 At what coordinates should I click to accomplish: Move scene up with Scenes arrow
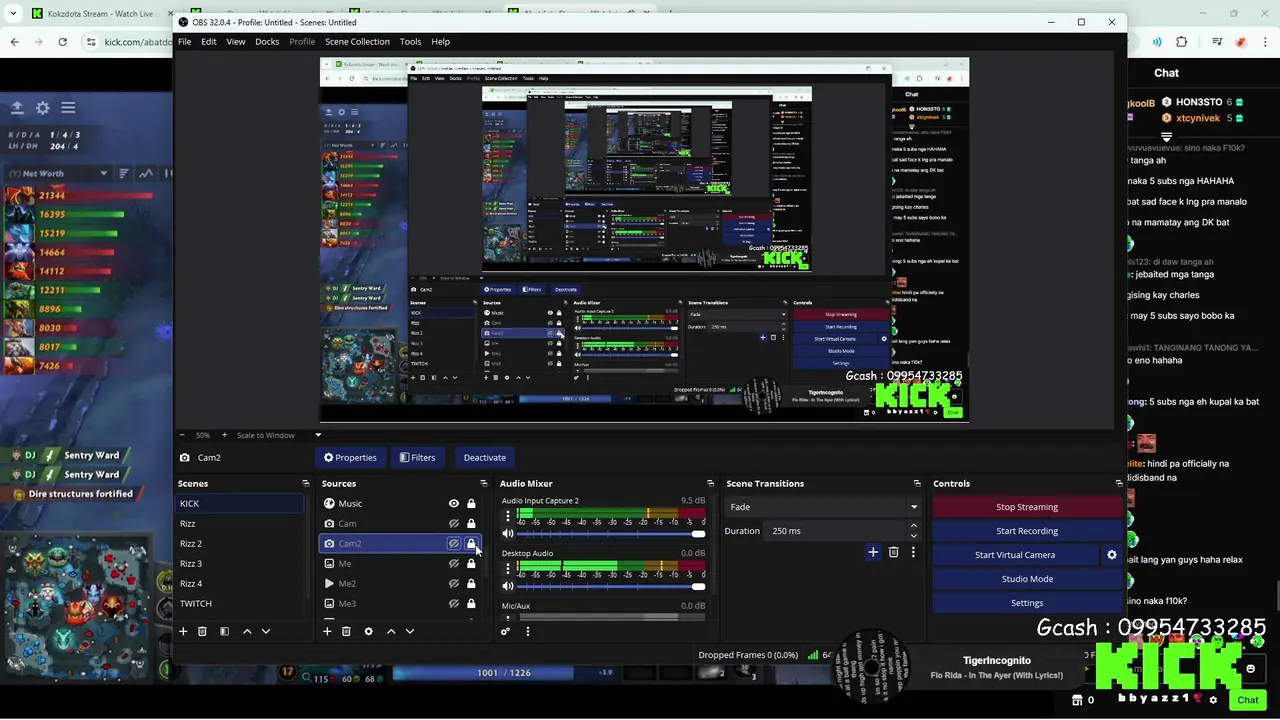tap(247, 631)
